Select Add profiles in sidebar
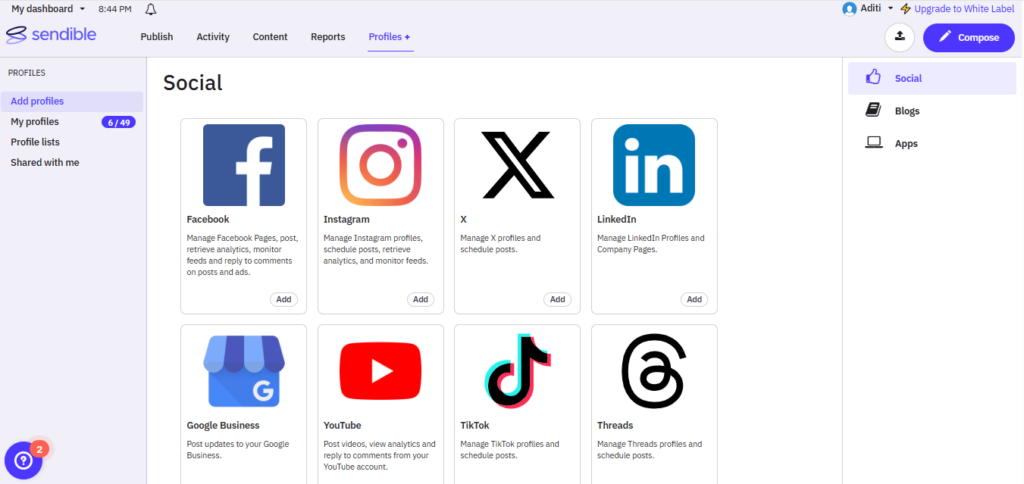The height and width of the screenshot is (484, 1024). [x=72, y=101]
